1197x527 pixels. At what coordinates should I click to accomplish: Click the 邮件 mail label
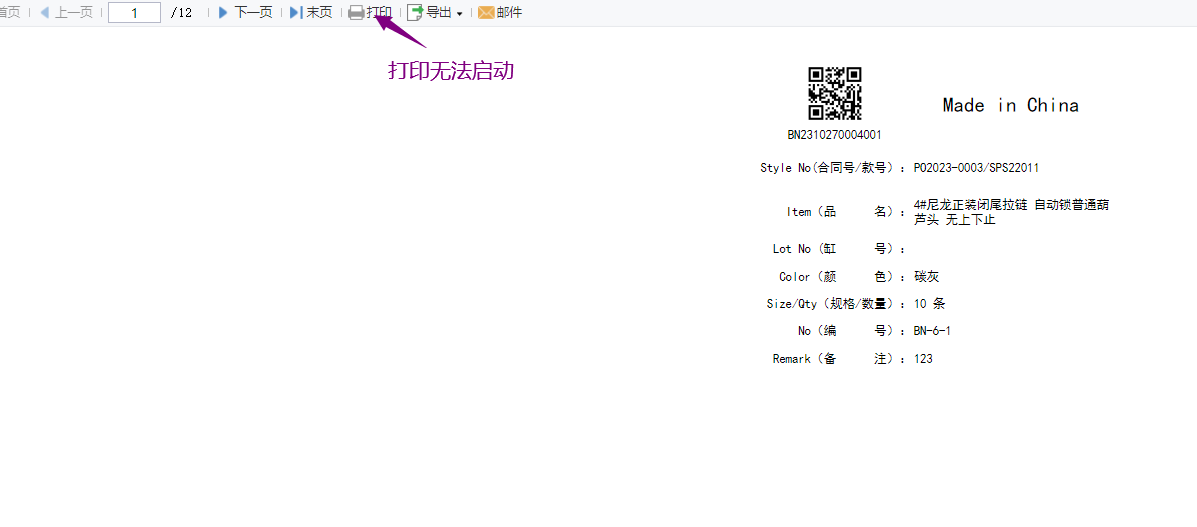pyautogui.click(x=509, y=13)
